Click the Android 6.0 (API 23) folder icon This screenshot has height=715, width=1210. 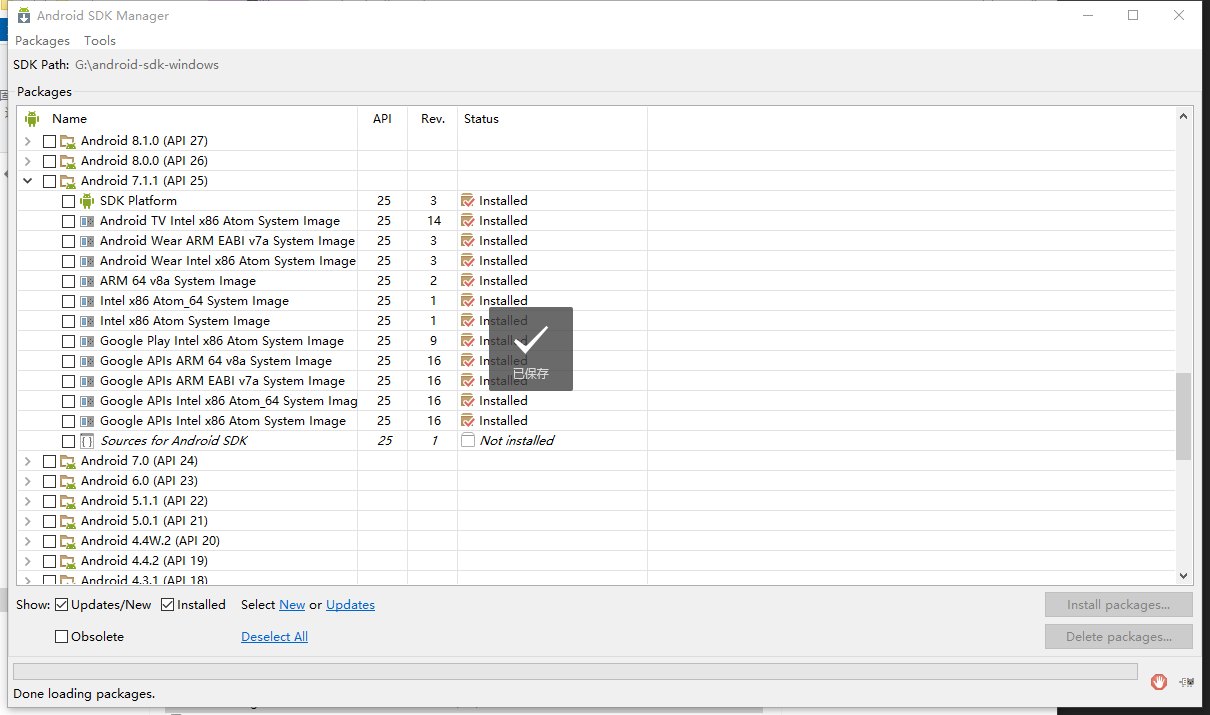pyautogui.click(x=68, y=481)
